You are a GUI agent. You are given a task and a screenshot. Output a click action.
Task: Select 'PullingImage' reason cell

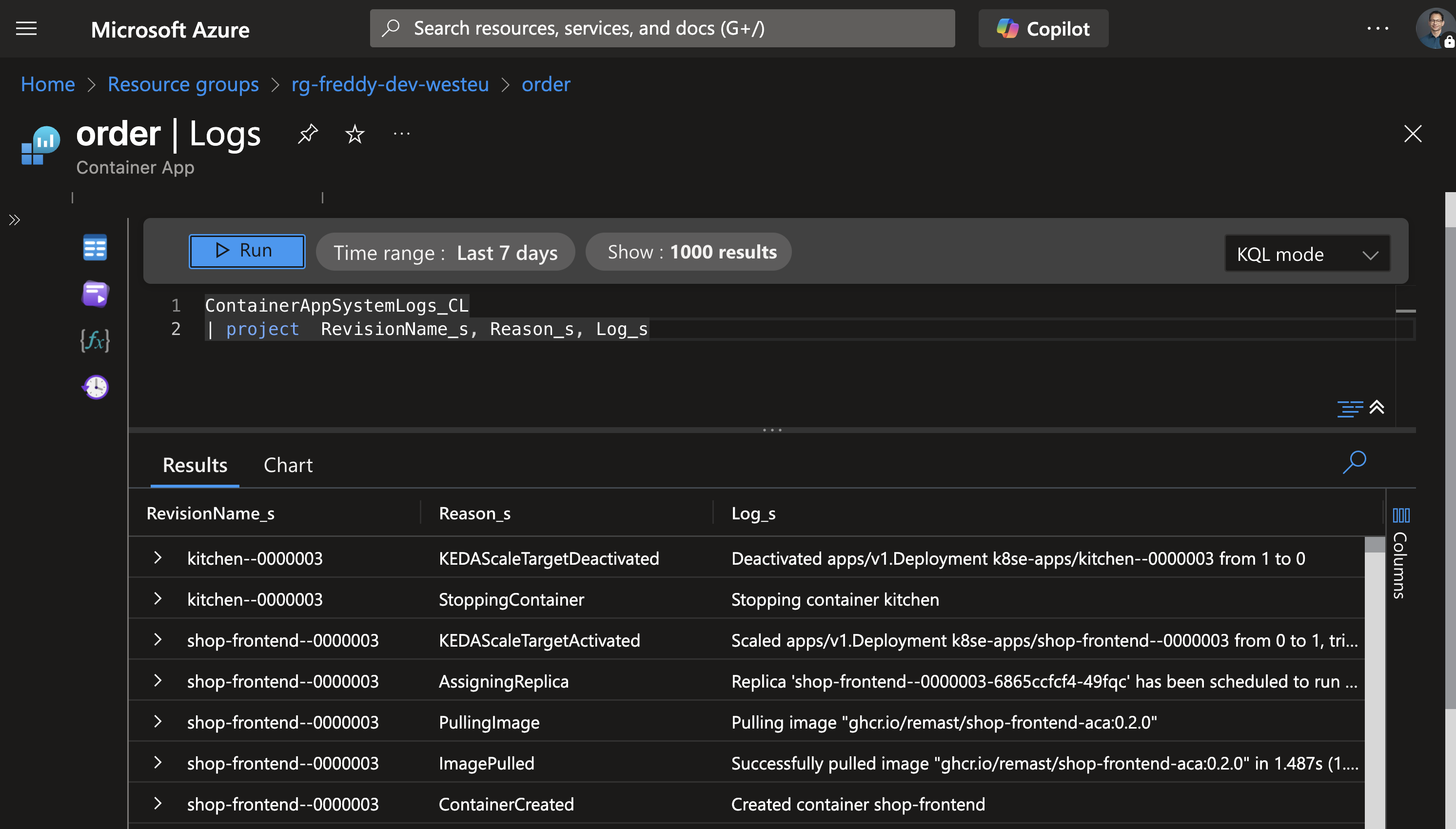point(489,723)
